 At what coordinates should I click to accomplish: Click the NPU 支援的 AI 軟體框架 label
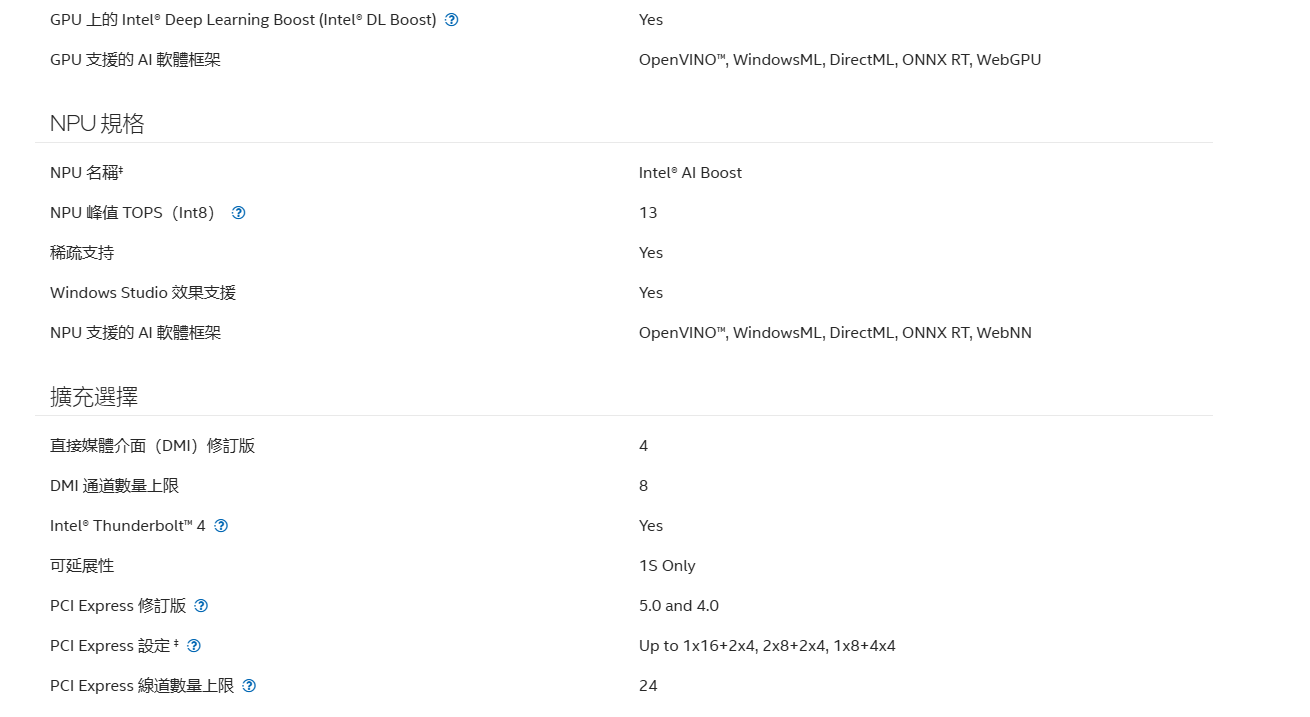pyautogui.click(x=135, y=333)
